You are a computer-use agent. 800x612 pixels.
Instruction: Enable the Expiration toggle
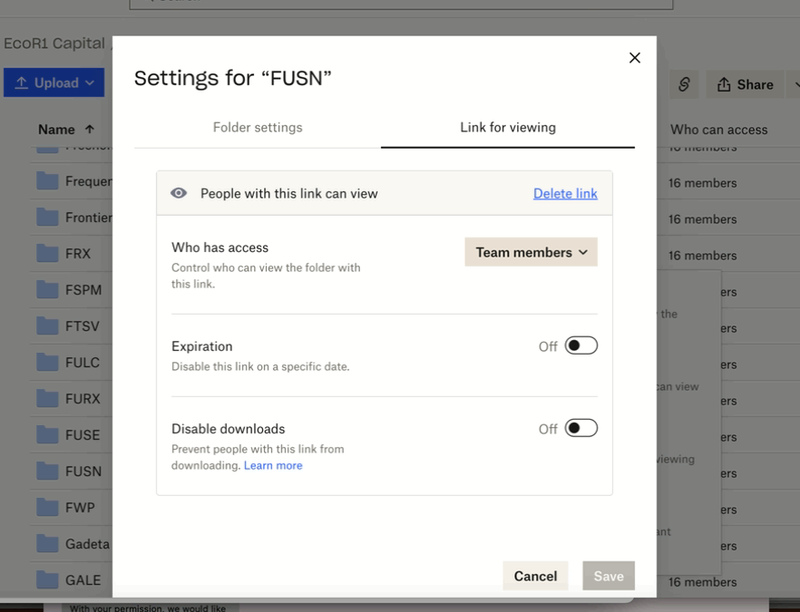[x=581, y=346]
